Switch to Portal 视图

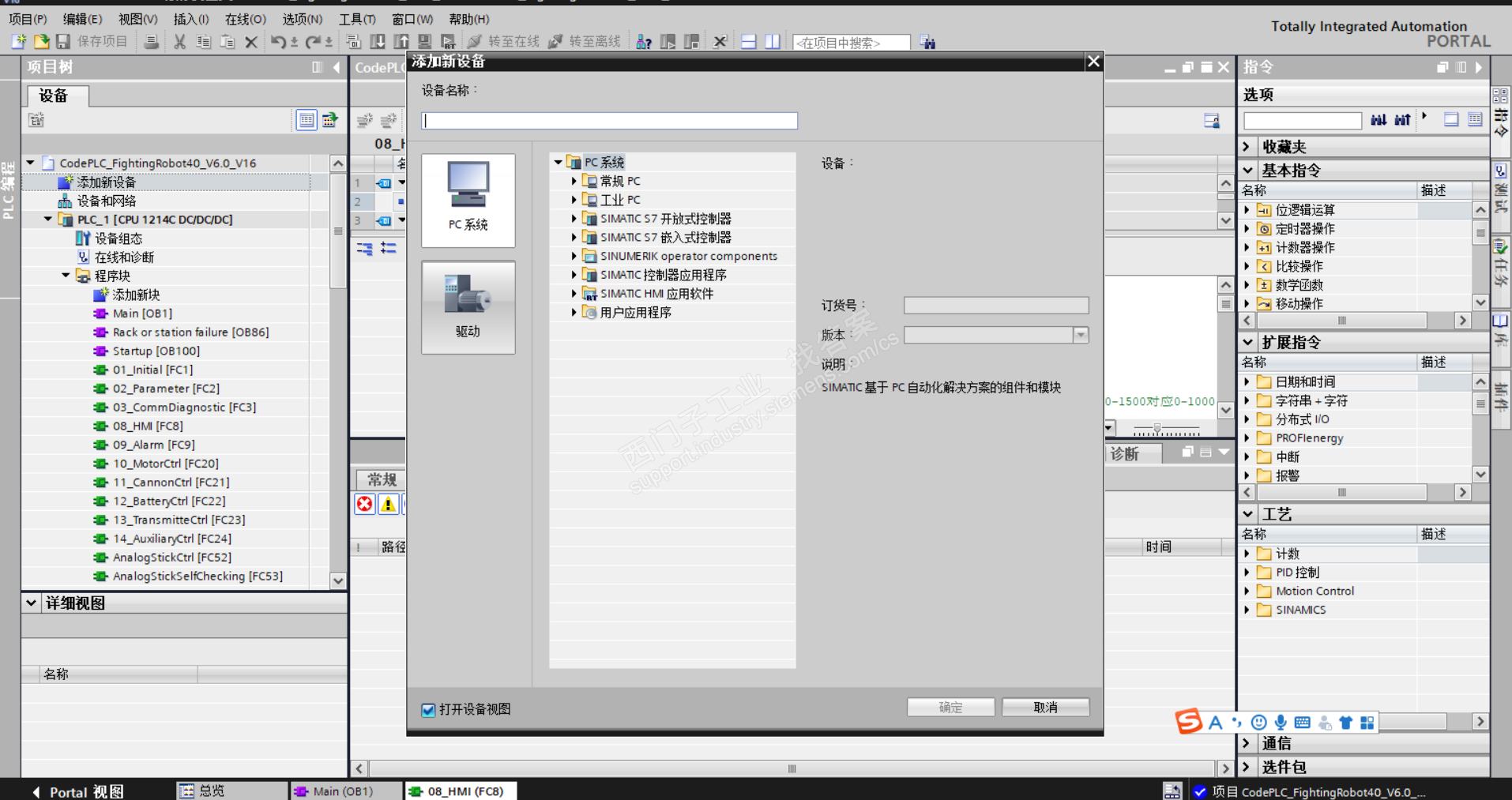coord(78,791)
